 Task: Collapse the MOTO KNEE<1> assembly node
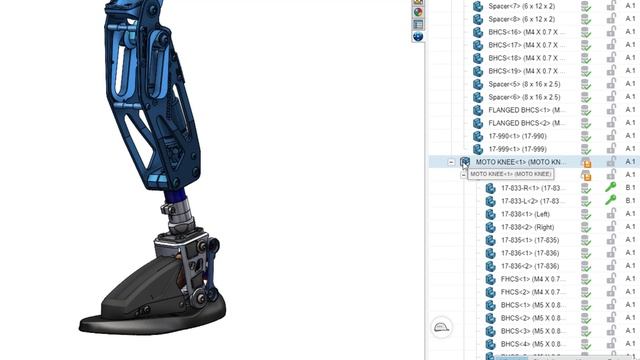point(451,162)
